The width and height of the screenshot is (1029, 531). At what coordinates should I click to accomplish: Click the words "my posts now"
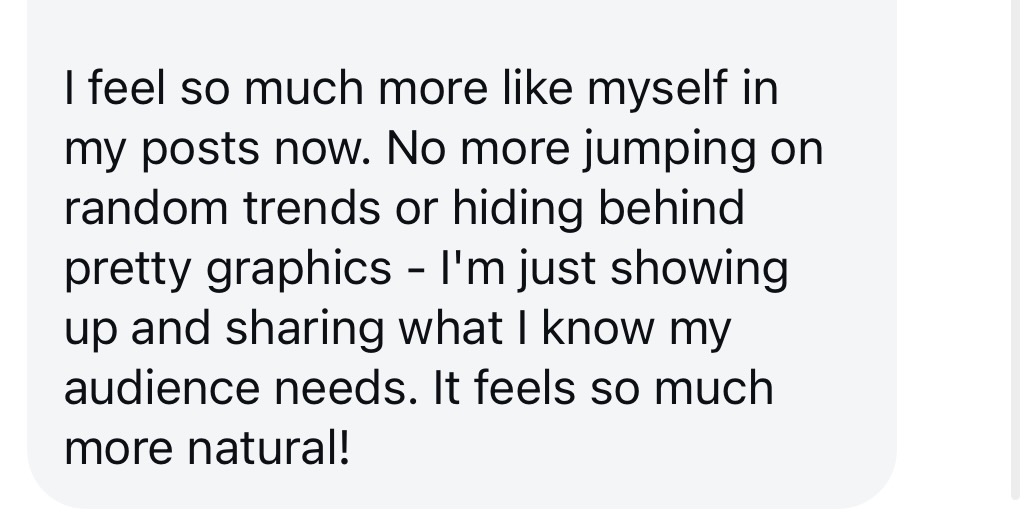(x=217, y=149)
